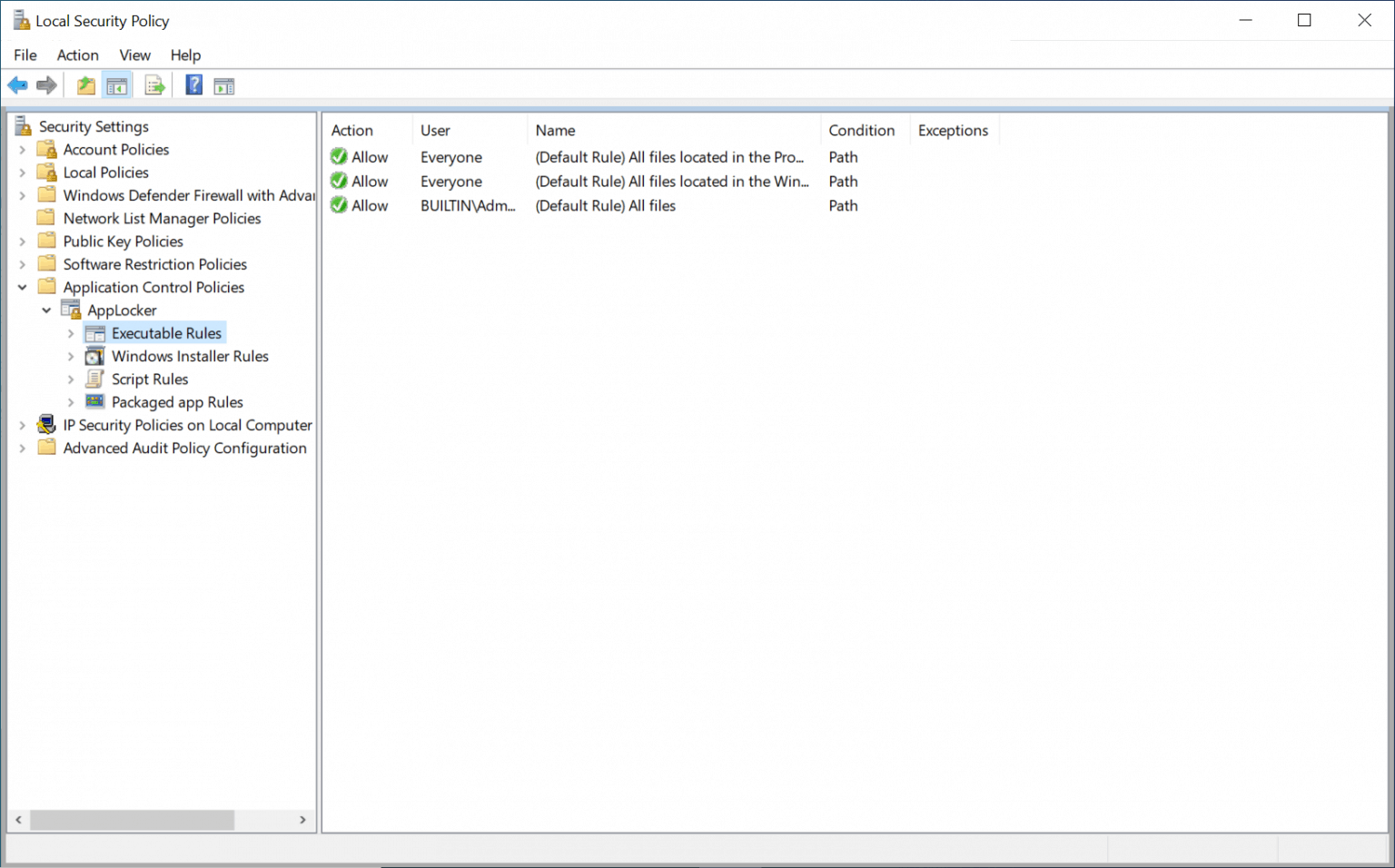Expand Account Policies node

[23, 150]
